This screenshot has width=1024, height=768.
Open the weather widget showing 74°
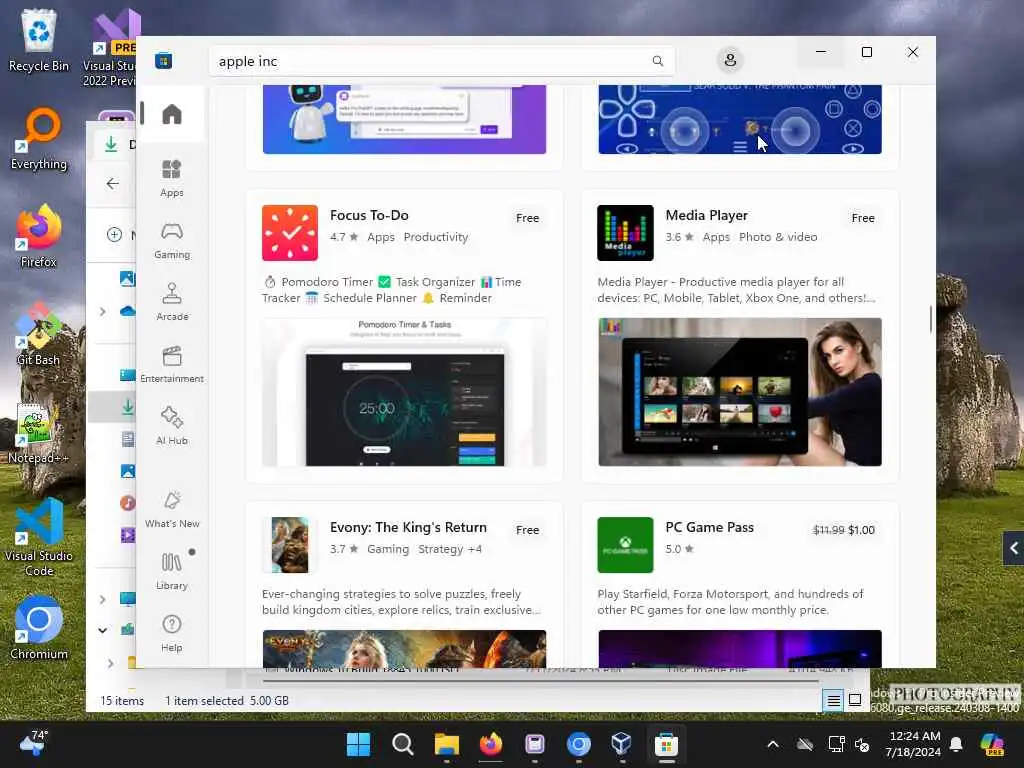tap(34, 743)
